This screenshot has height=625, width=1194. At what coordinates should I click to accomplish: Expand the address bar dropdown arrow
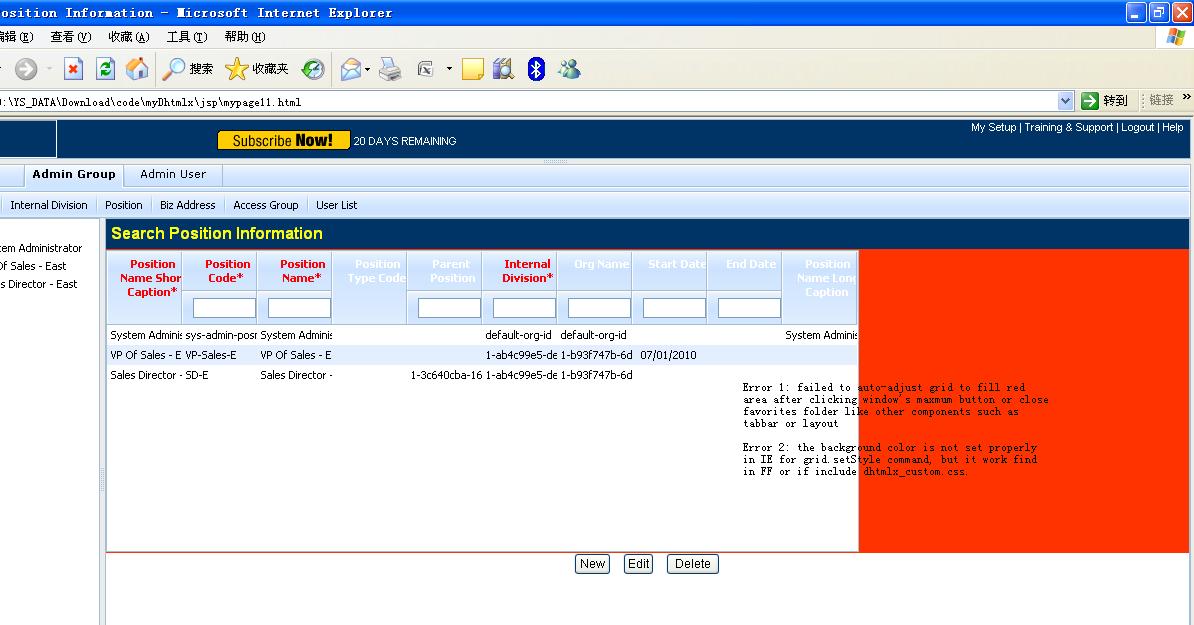[x=1065, y=101]
